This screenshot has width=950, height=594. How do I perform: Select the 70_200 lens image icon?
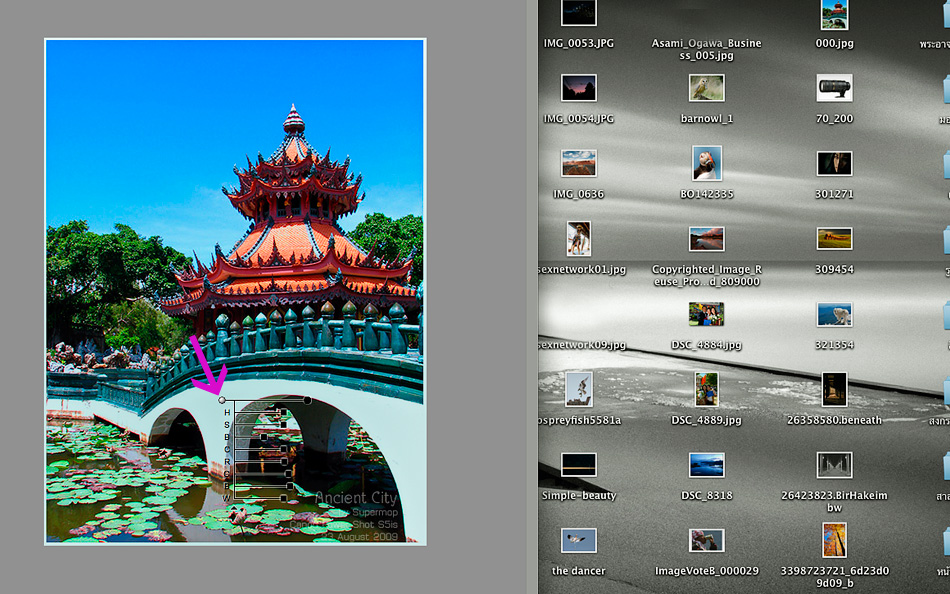tap(834, 88)
